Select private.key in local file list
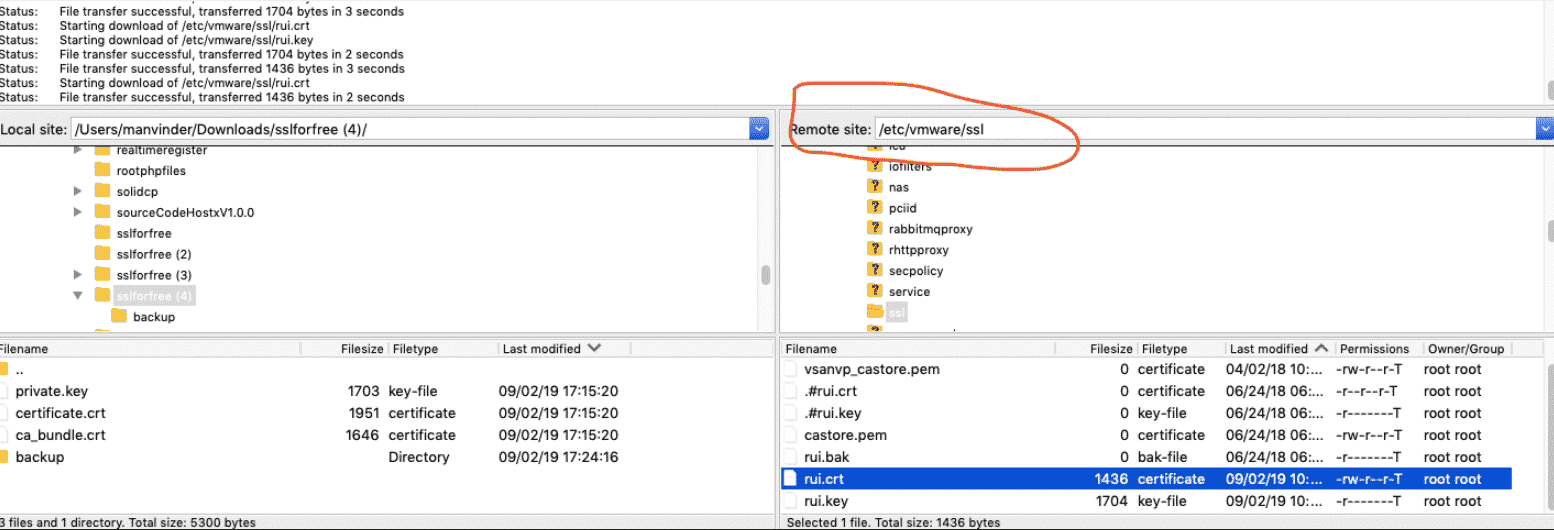 point(52,391)
